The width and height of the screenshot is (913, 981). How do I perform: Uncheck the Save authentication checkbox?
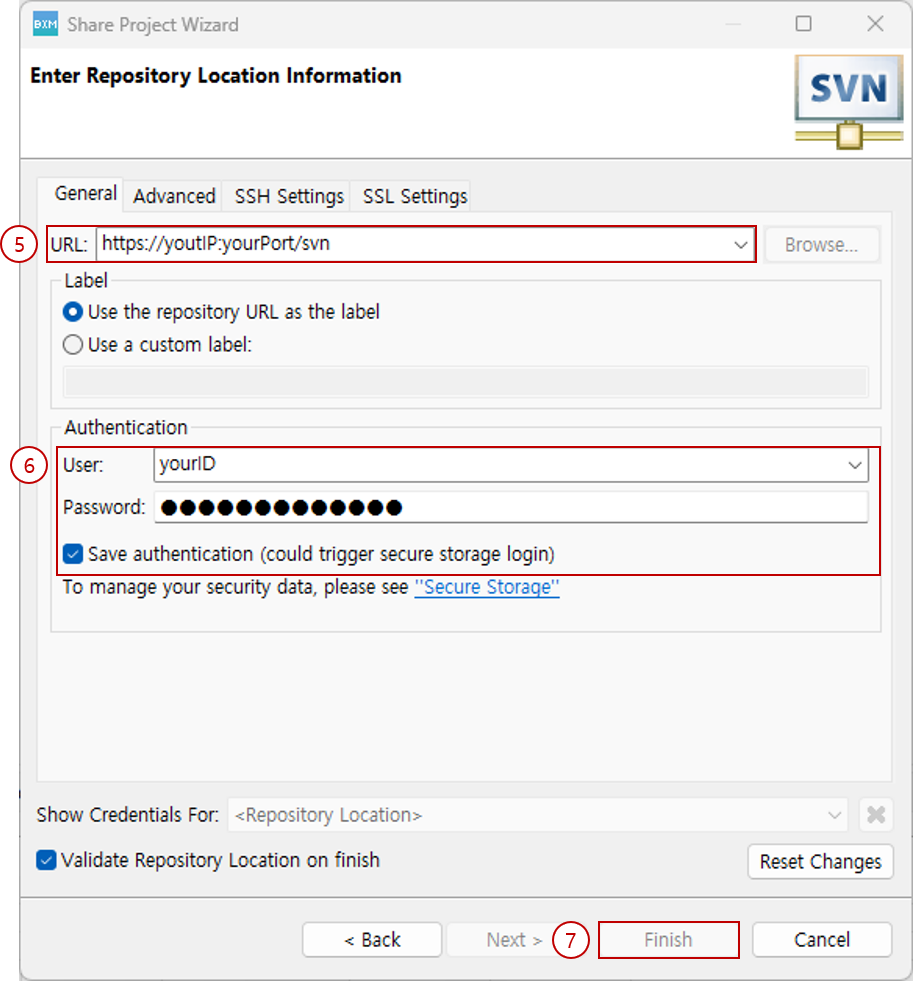coord(73,553)
